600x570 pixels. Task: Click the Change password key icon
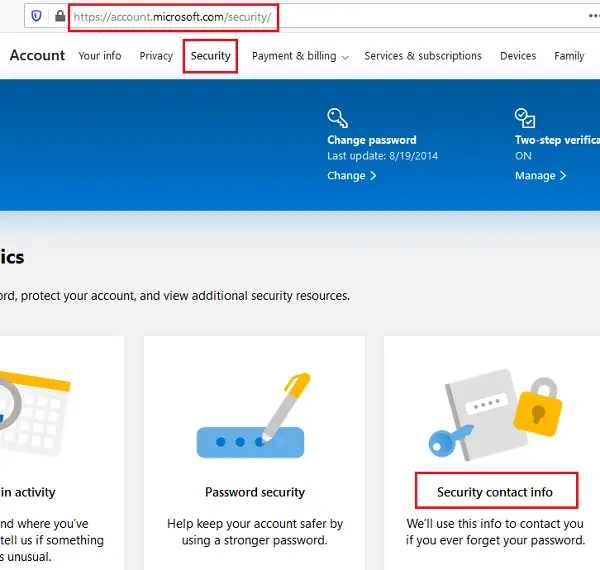[x=338, y=118]
